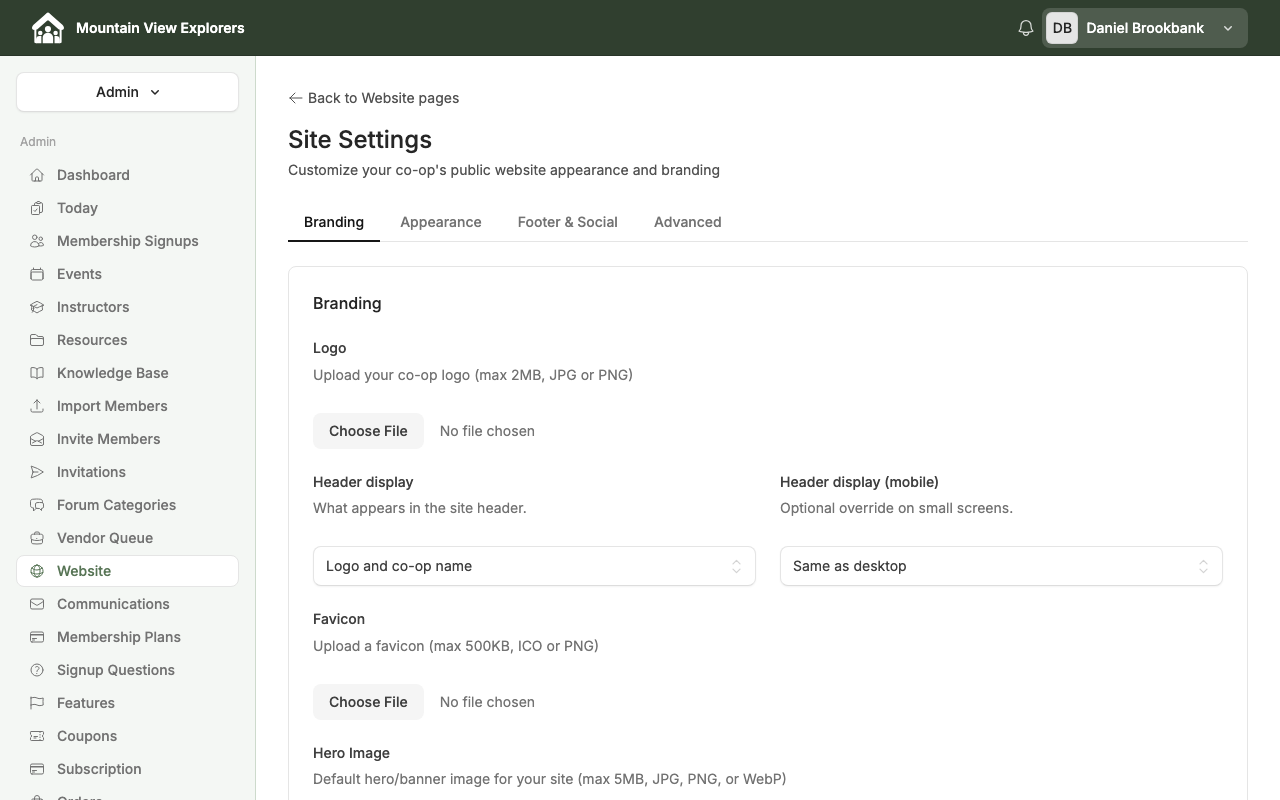This screenshot has height=800, width=1280.
Task: Click the Mountain View Explorers house logo
Action: tap(48, 28)
